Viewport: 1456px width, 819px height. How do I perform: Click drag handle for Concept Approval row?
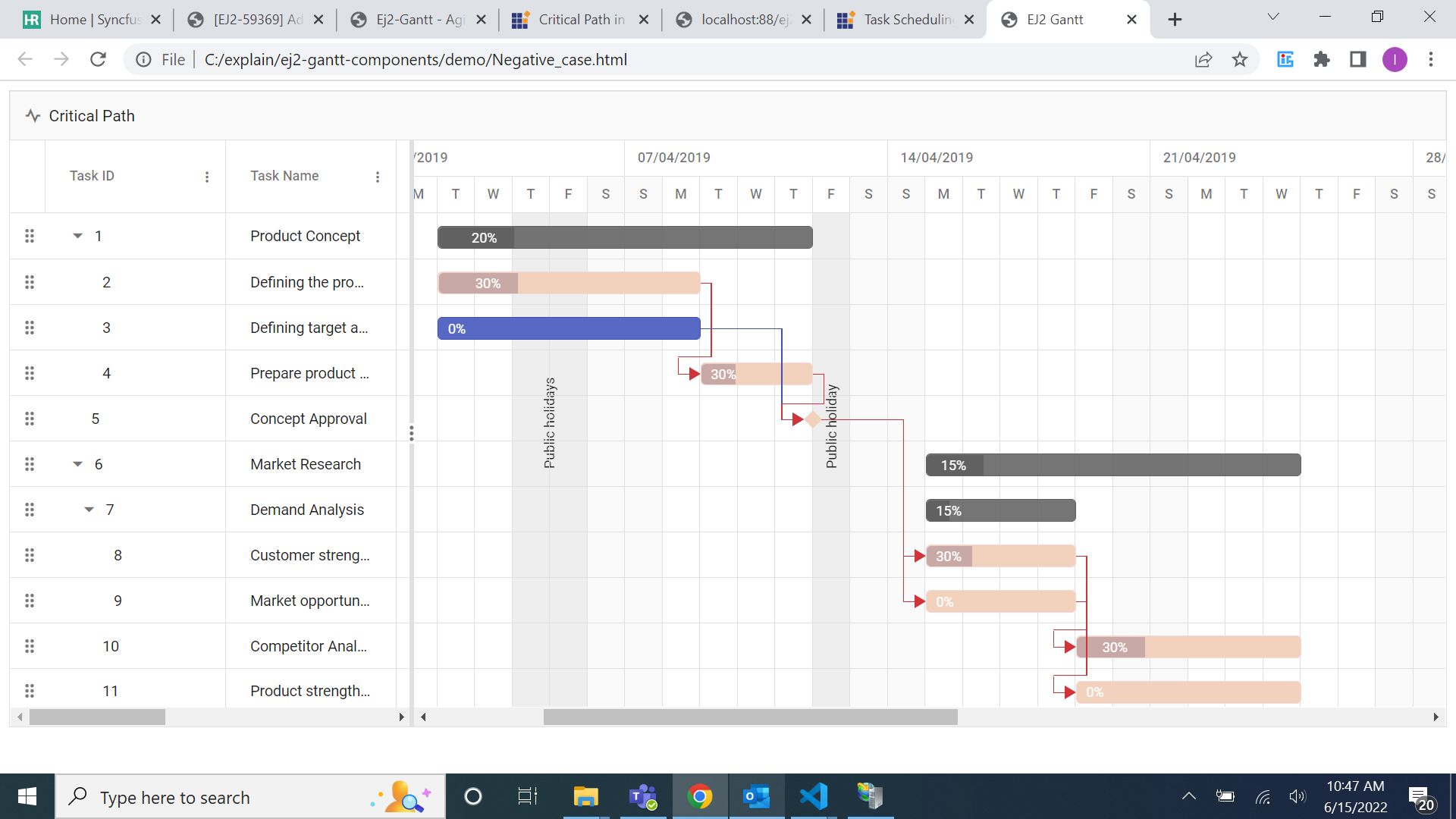coord(30,419)
